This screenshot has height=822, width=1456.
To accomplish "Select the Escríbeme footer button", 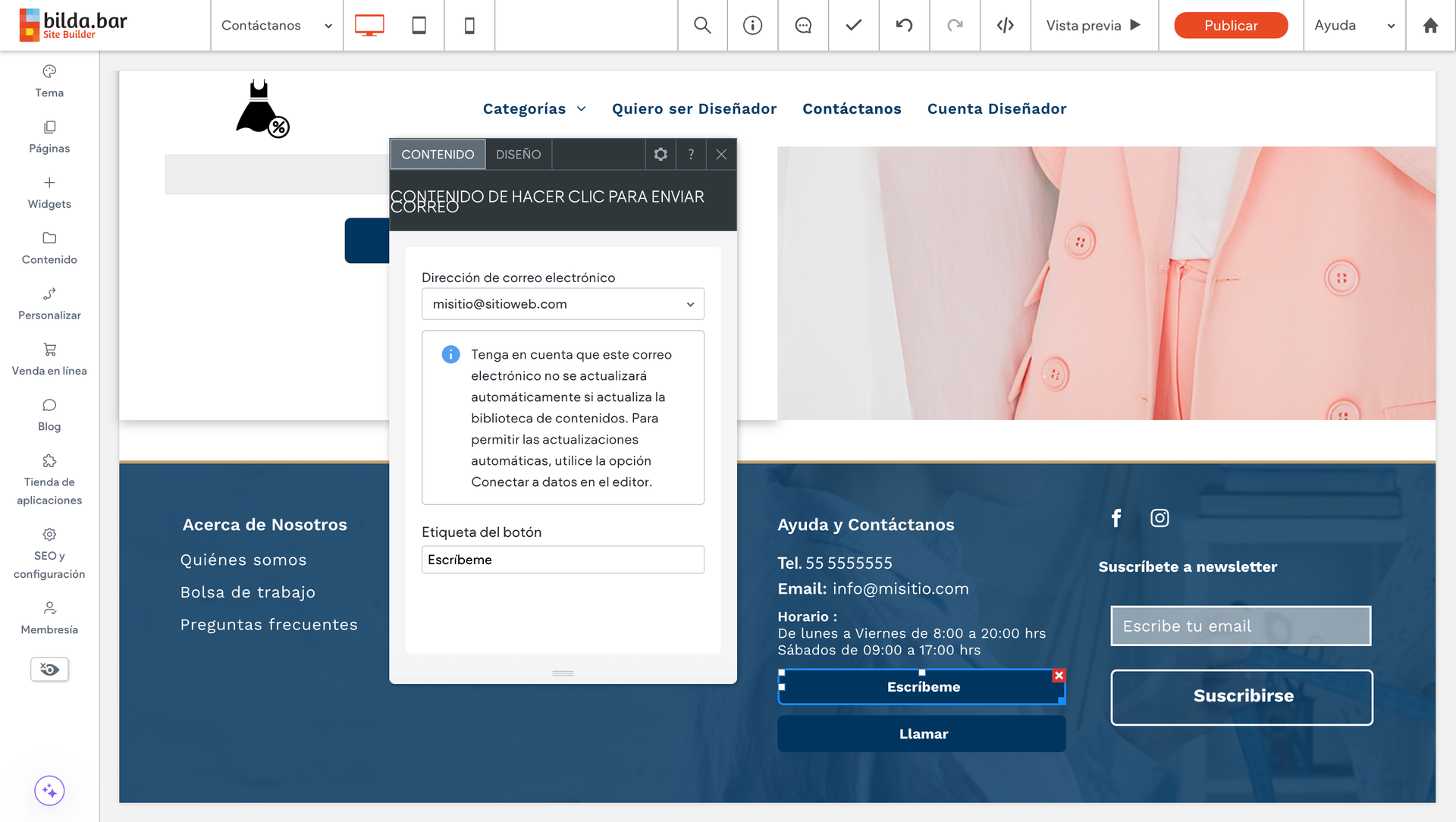I will click(x=921, y=687).
